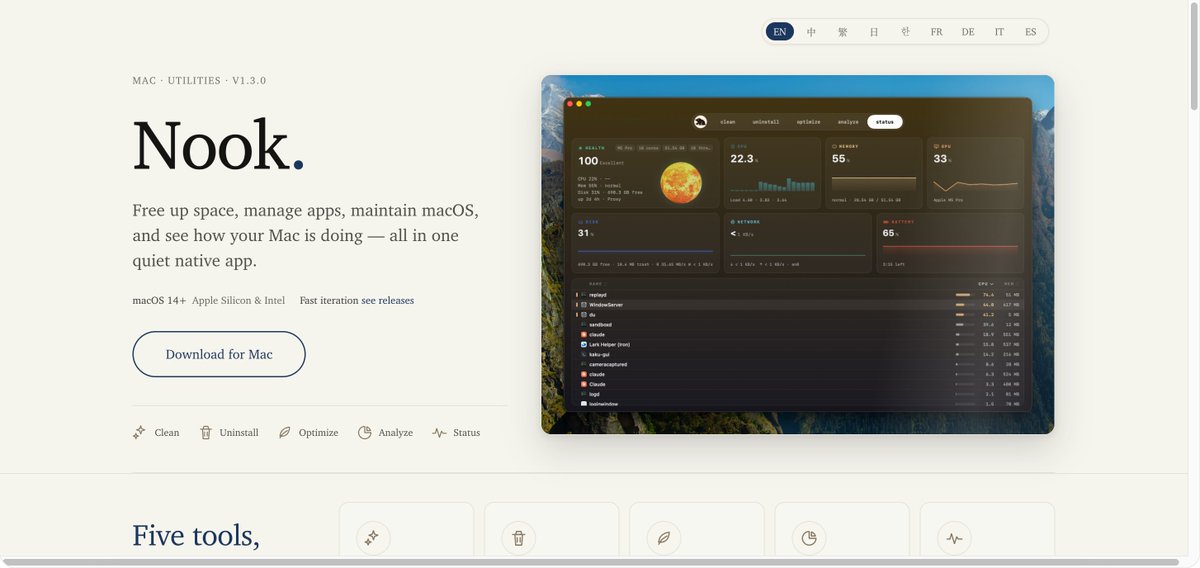This screenshot has width=1200, height=568.
Task: Select the WindowServer process row in preview
Action: (x=798, y=304)
